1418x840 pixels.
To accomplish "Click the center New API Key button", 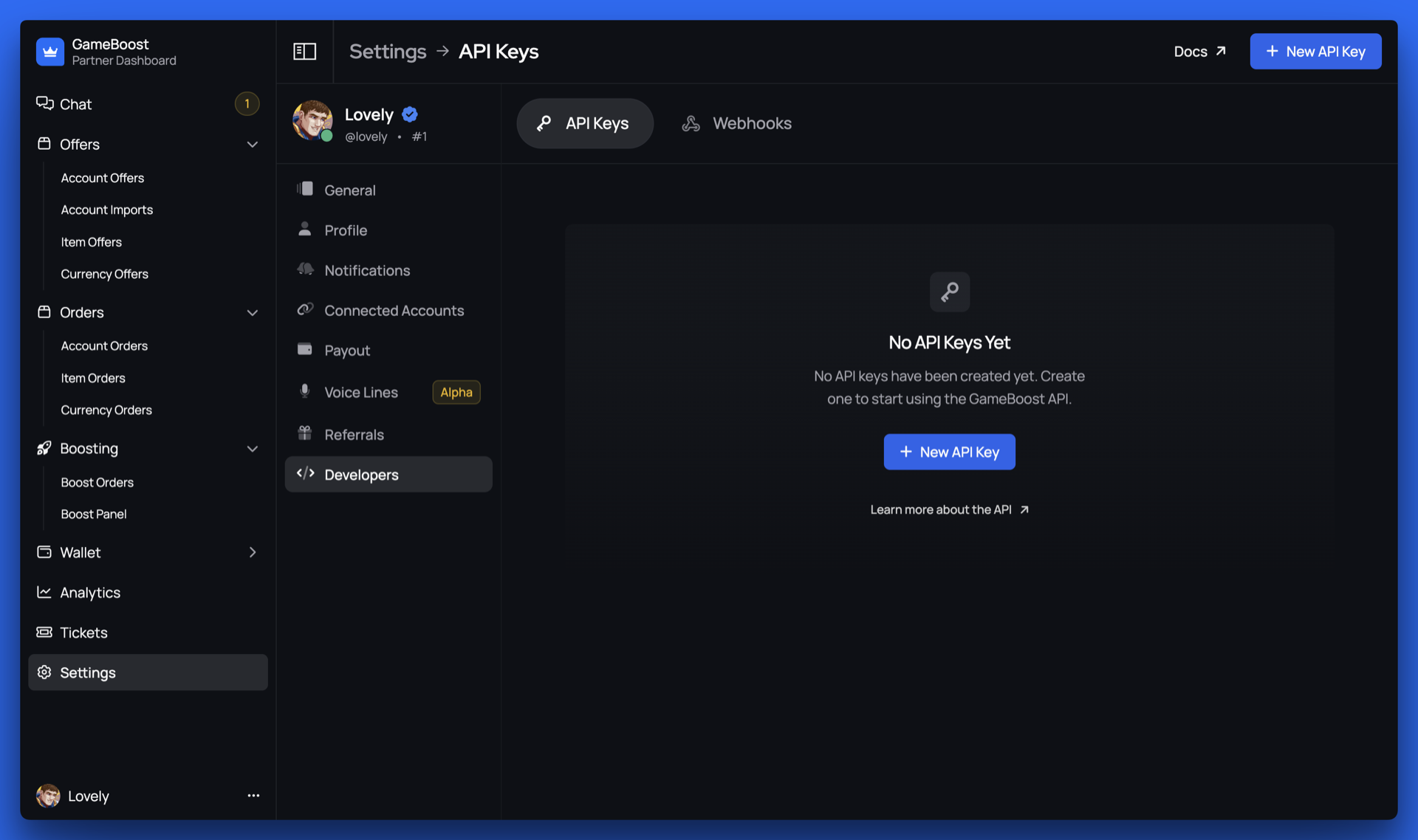I will pos(949,452).
